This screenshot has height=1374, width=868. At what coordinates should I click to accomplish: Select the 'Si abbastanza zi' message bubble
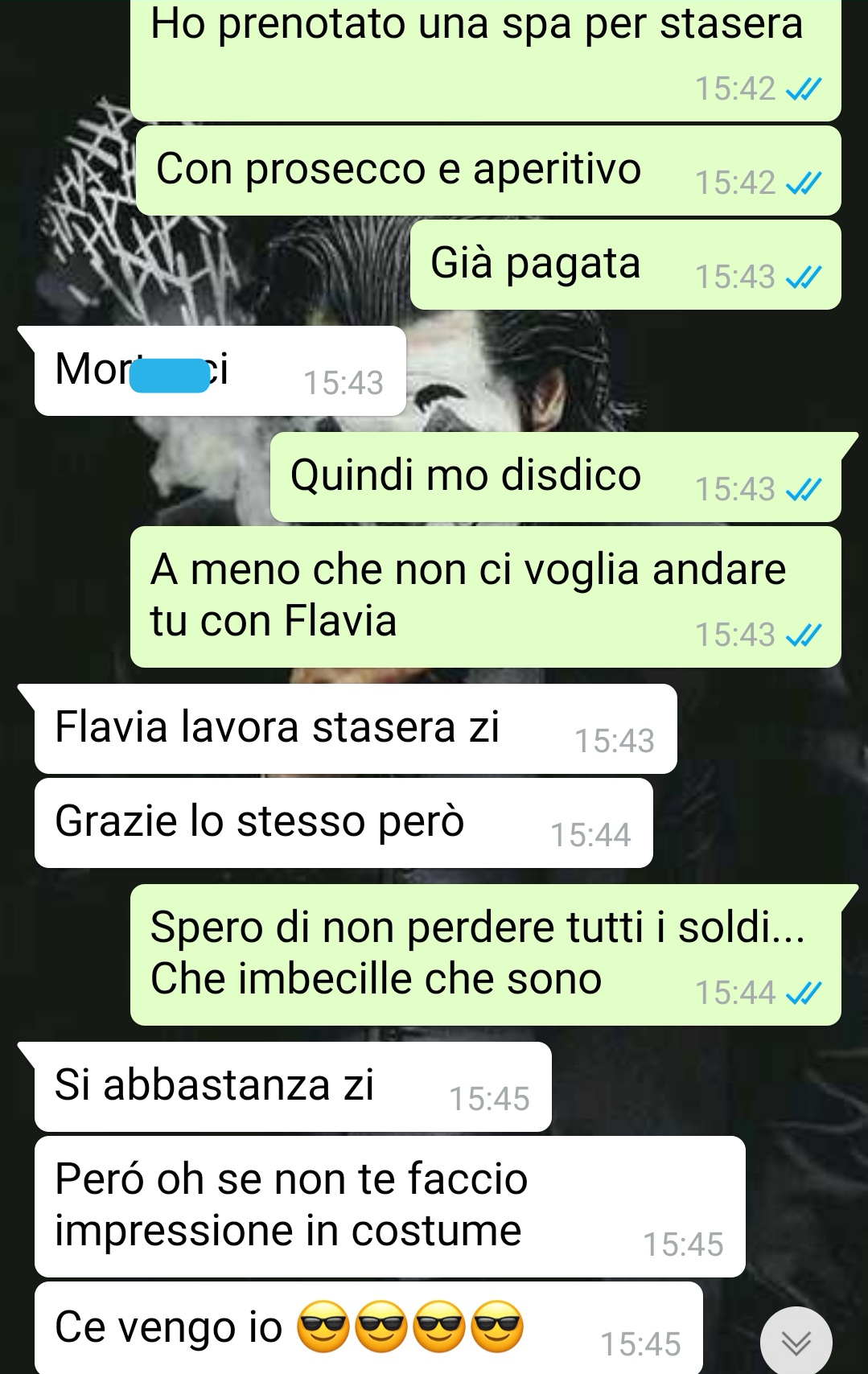[292, 1087]
